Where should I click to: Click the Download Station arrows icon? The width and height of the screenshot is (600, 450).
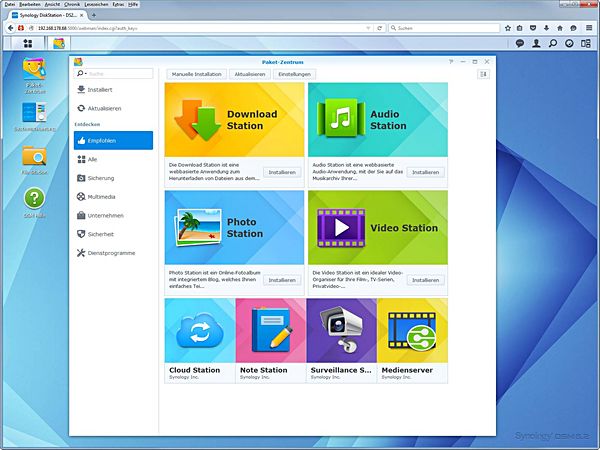click(x=197, y=120)
